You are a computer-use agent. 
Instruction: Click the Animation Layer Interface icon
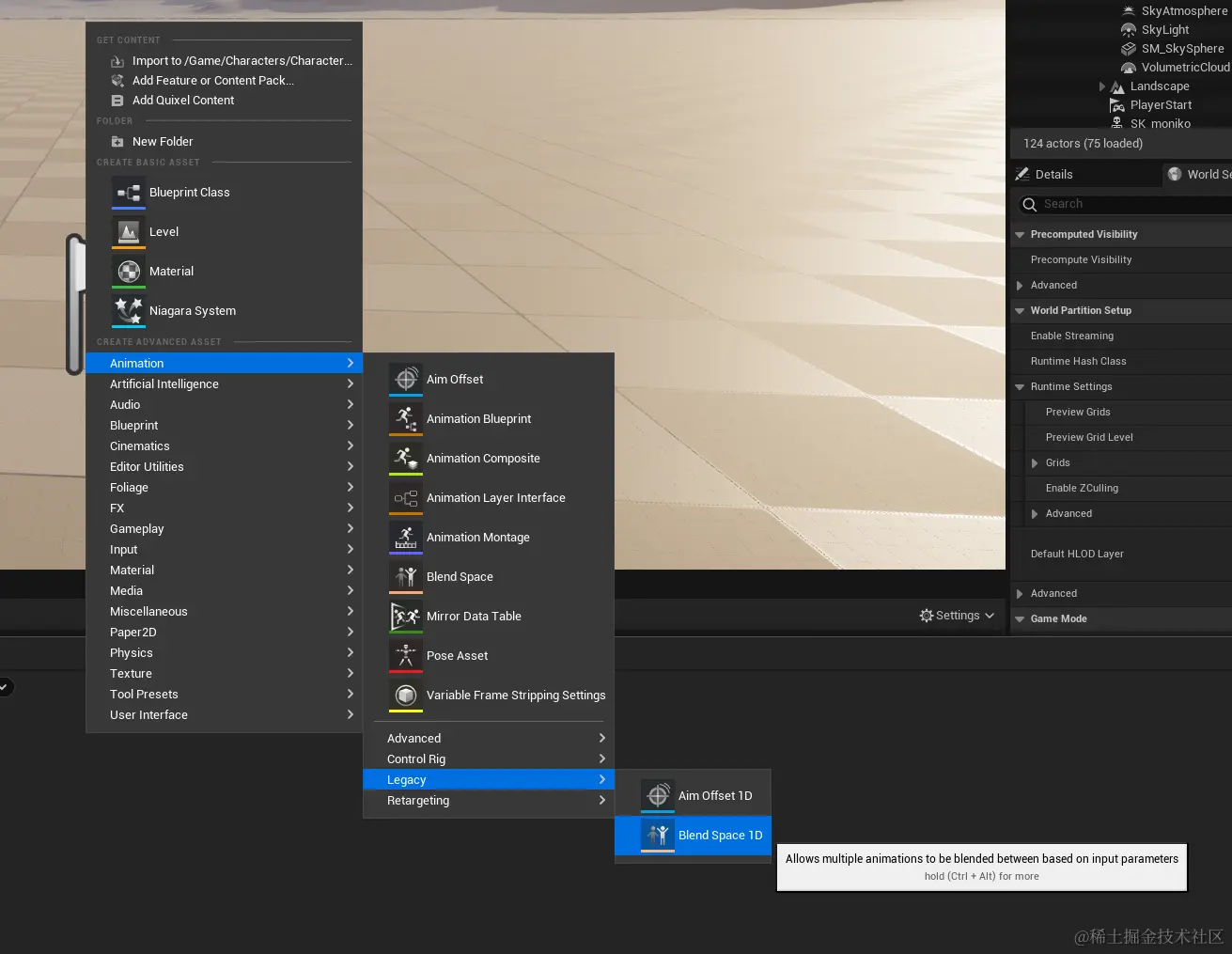pos(406,497)
